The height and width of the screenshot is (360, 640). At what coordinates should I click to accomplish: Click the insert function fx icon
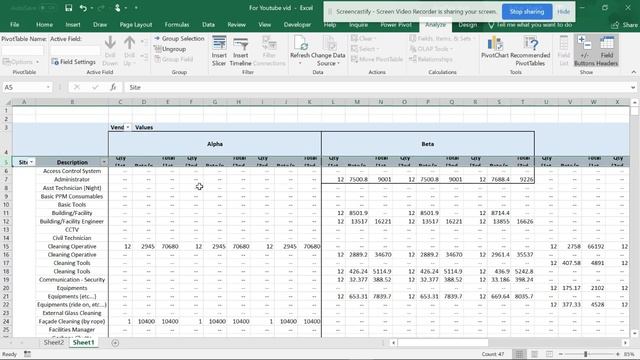click(113, 87)
